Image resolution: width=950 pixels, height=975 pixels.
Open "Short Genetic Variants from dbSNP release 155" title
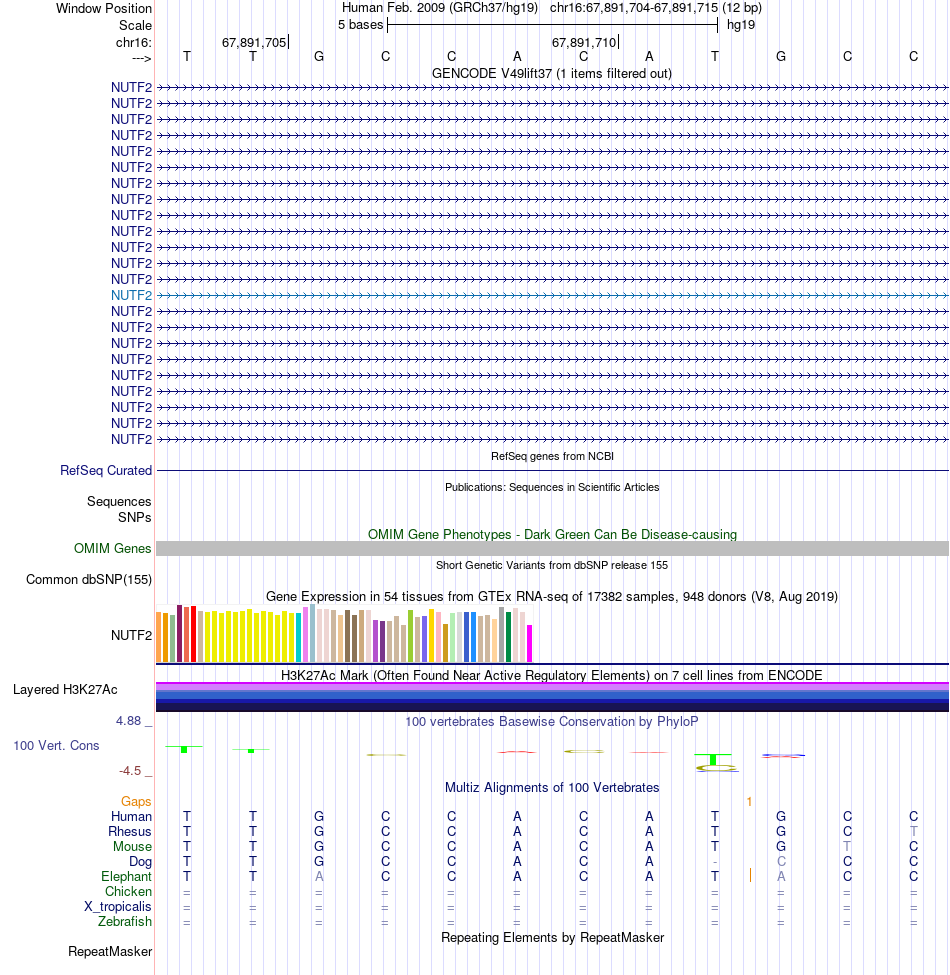pos(552,565)
